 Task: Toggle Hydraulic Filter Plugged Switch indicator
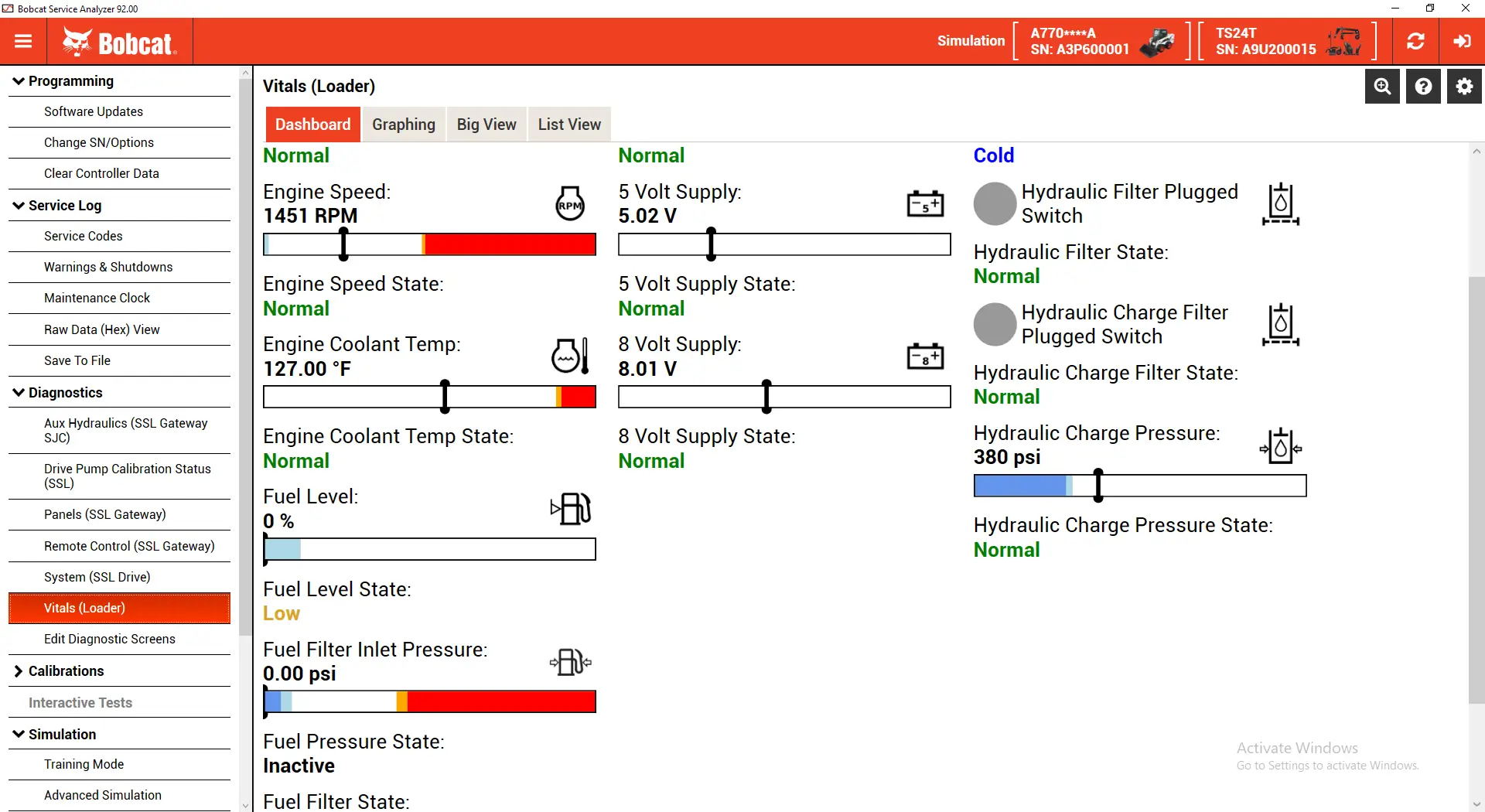coord(995,204)
